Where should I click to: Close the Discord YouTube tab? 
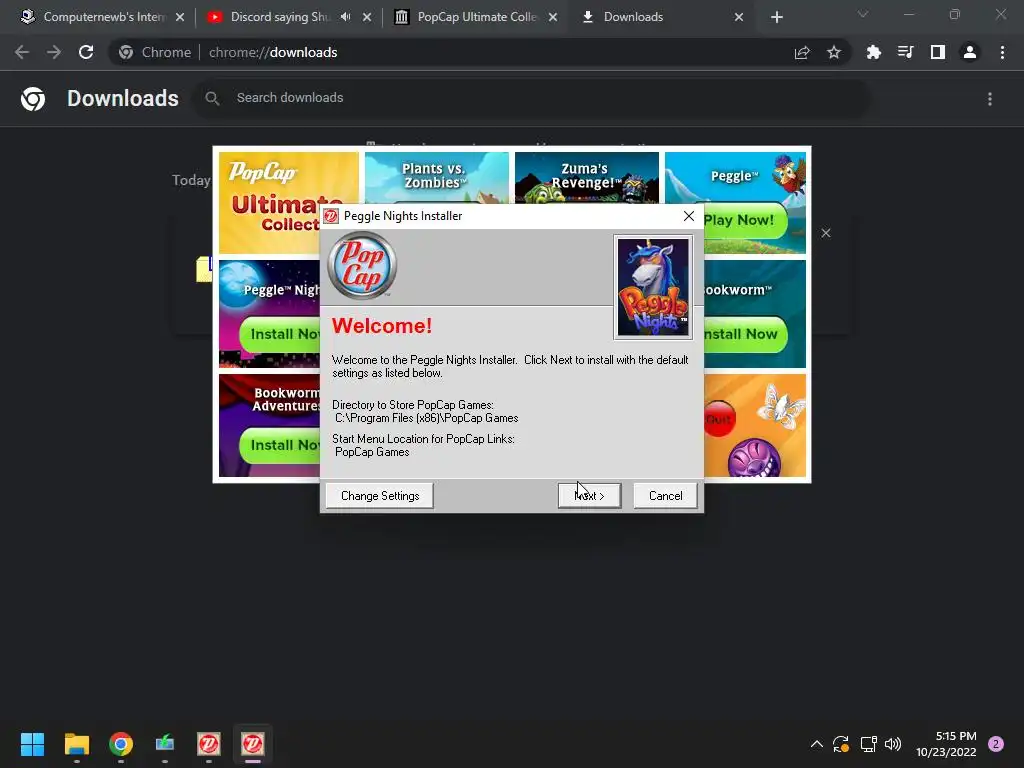click(x=367, y=17)
